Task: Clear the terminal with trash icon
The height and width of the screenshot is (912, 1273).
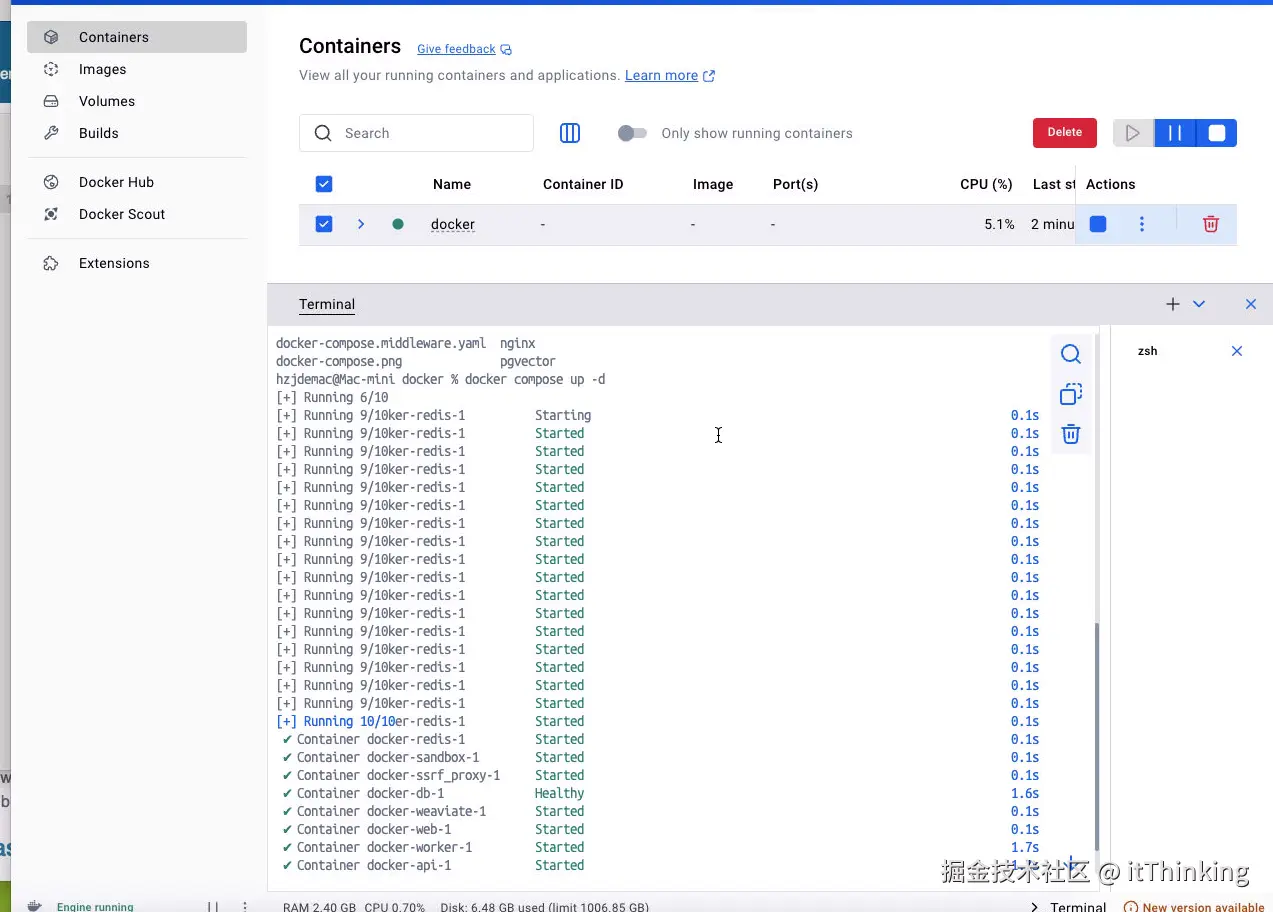Action: [1071, 434]
